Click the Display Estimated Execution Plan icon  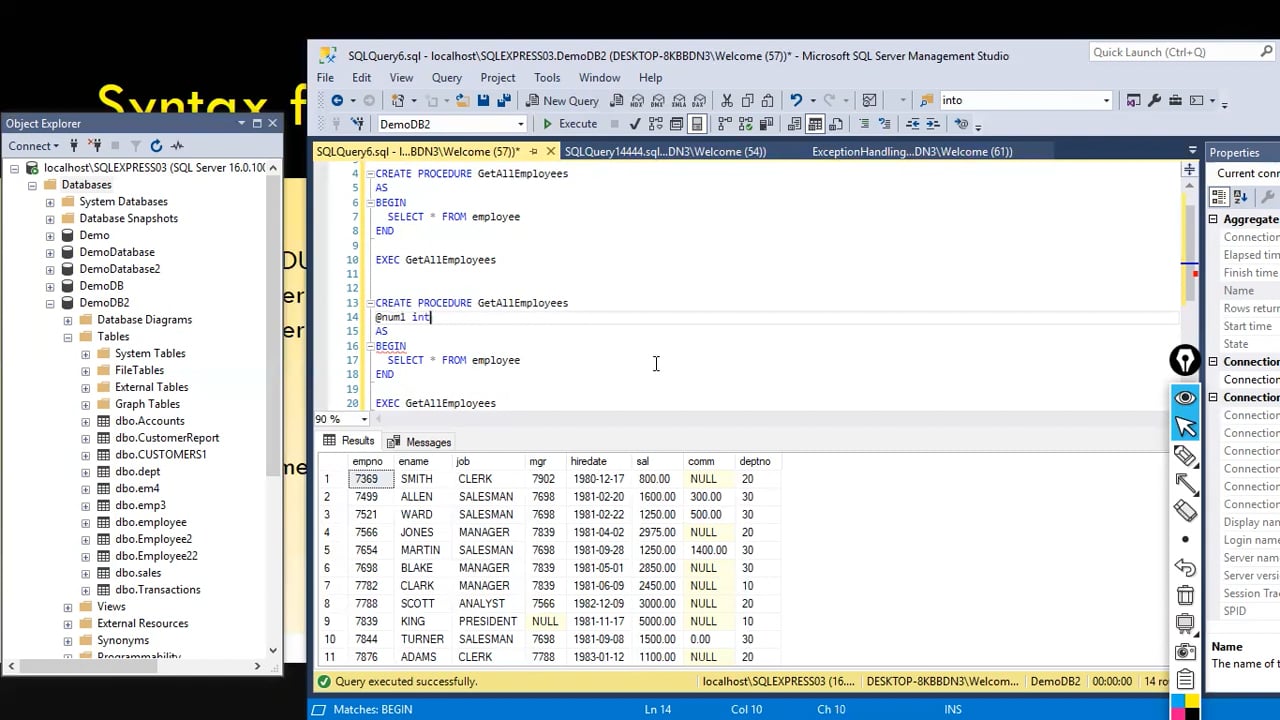(x=656, y=124)
